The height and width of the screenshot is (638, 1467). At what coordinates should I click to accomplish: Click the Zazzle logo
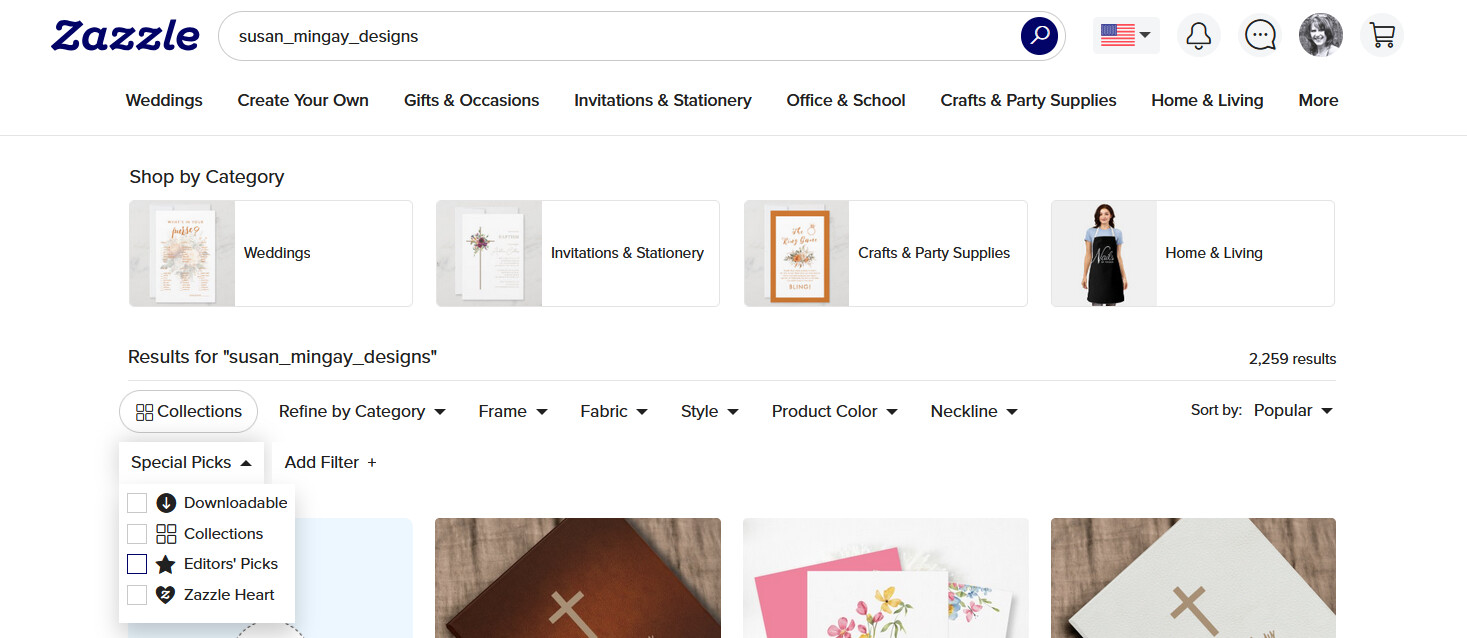click(x=125, y=36)
